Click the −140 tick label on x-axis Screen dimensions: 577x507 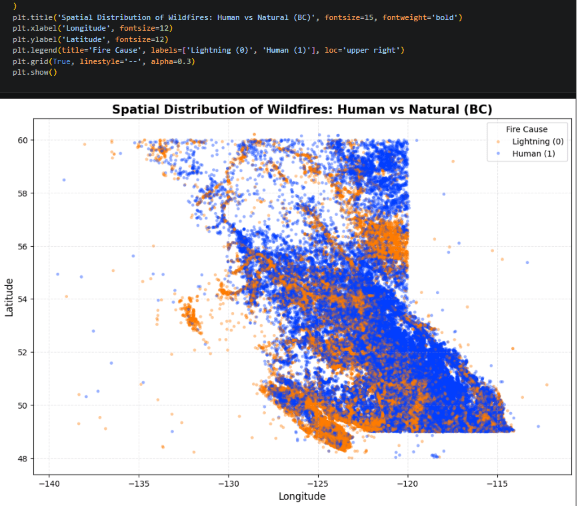pos(49,483)
